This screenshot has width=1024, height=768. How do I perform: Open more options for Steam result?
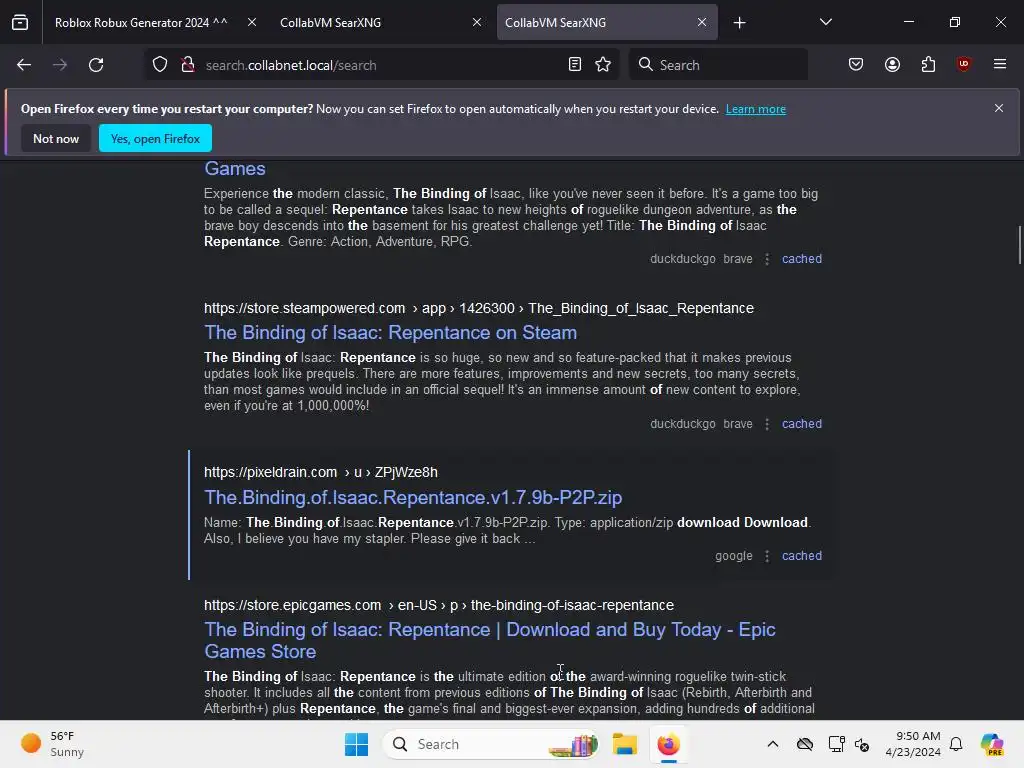coord(767,424)
